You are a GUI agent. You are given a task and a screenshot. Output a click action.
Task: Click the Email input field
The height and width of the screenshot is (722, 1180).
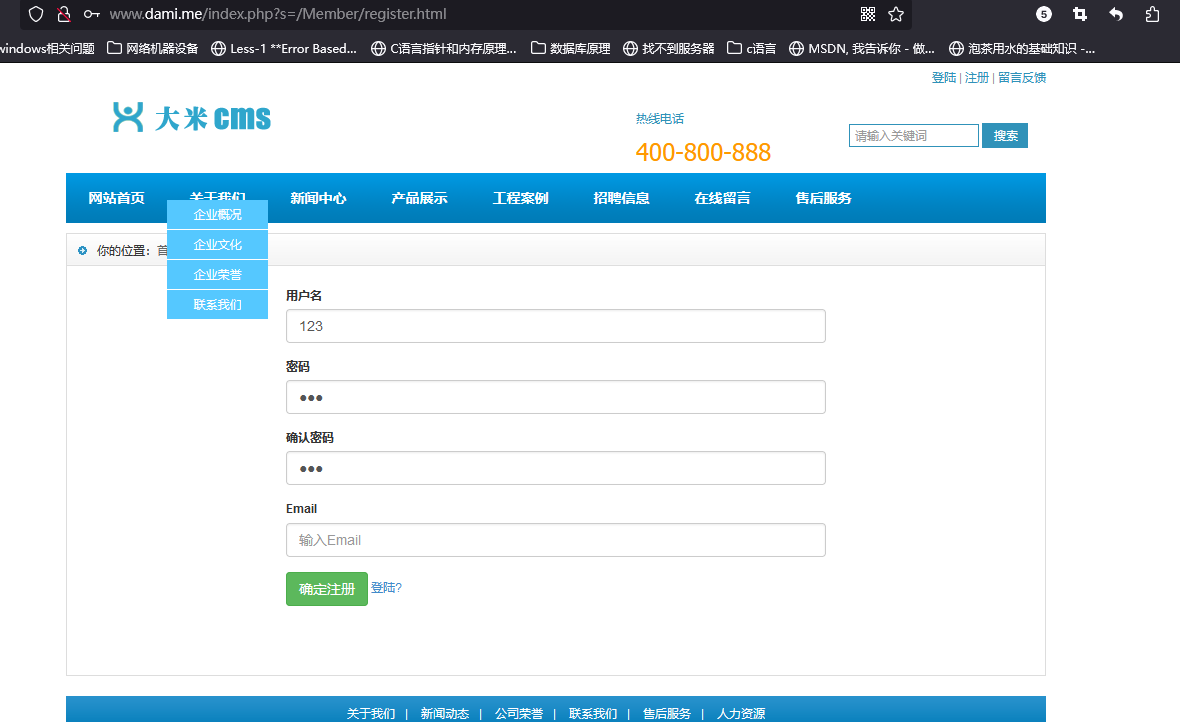(x=556, y=539)
